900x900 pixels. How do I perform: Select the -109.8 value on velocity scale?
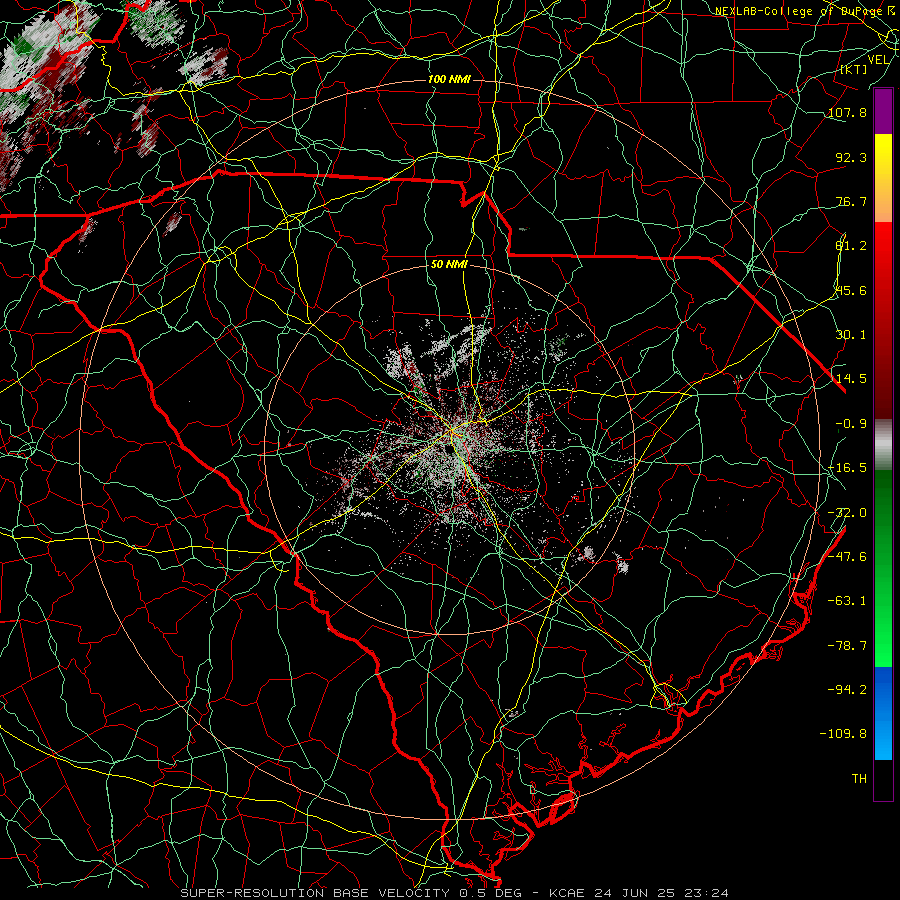[843, 734]
